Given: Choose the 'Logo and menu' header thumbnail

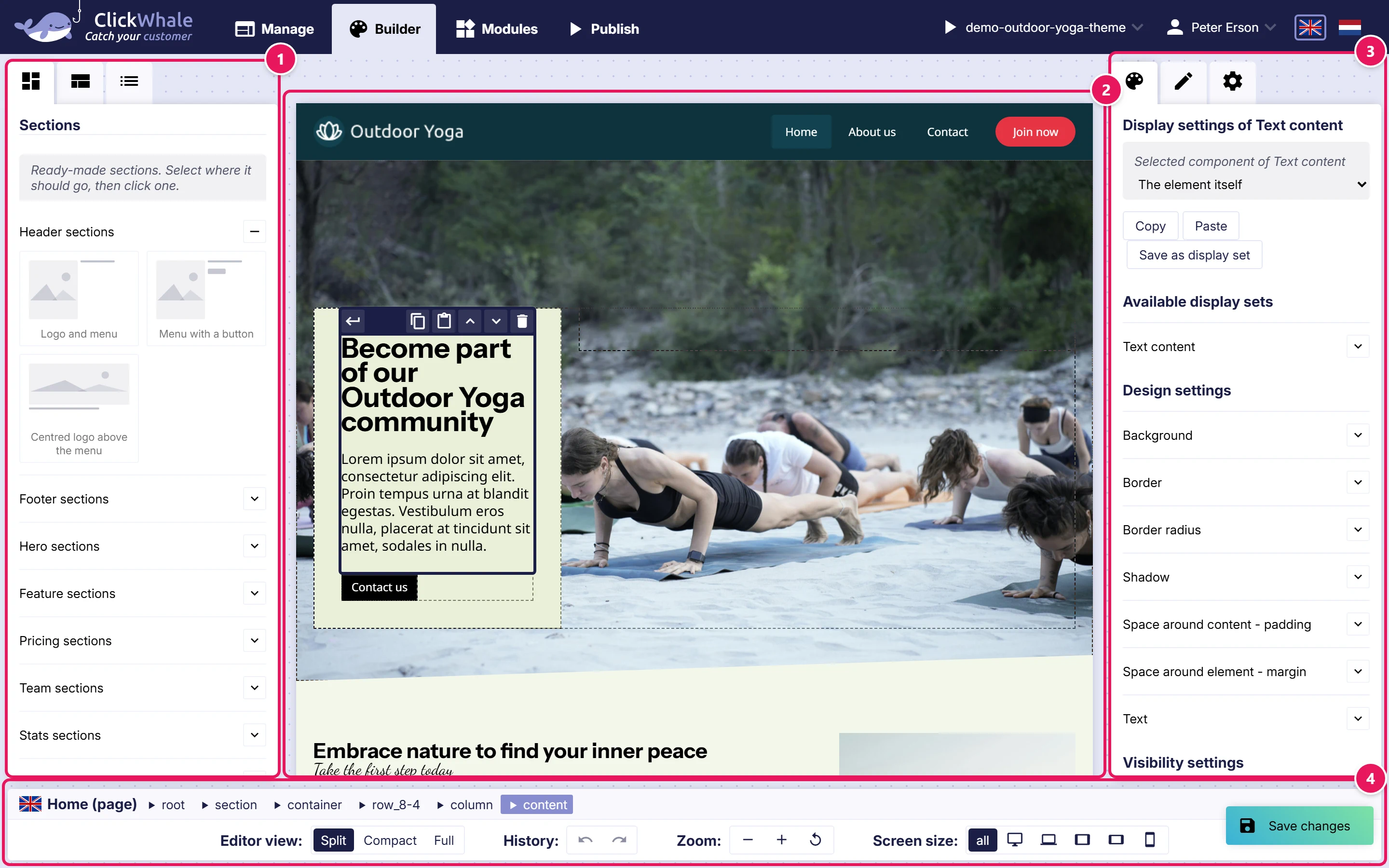Looking at the screenshot, I should pyautogui.click(x=79, y=298).
